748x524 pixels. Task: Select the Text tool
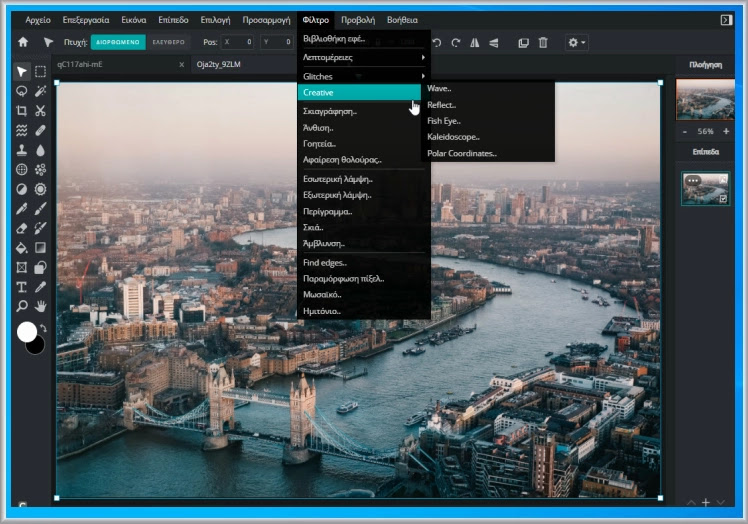(21, 287)
